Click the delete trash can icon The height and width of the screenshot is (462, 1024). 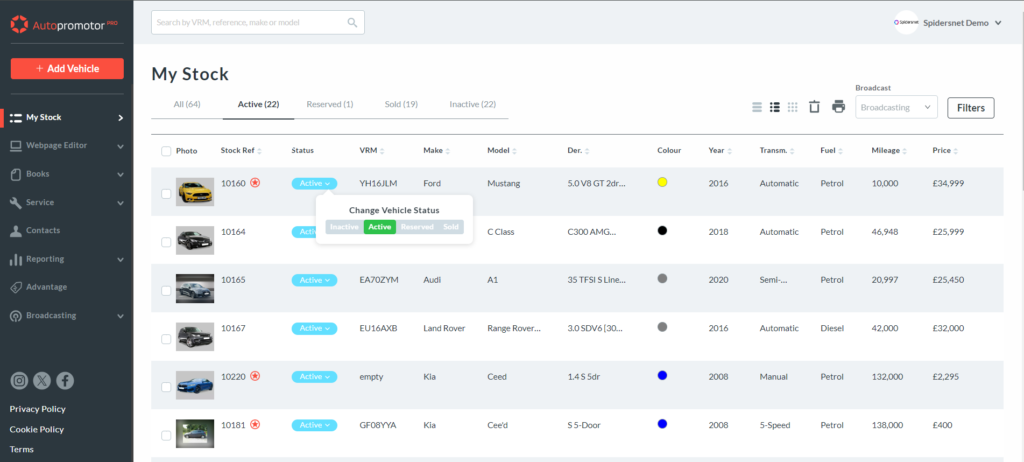815,107
